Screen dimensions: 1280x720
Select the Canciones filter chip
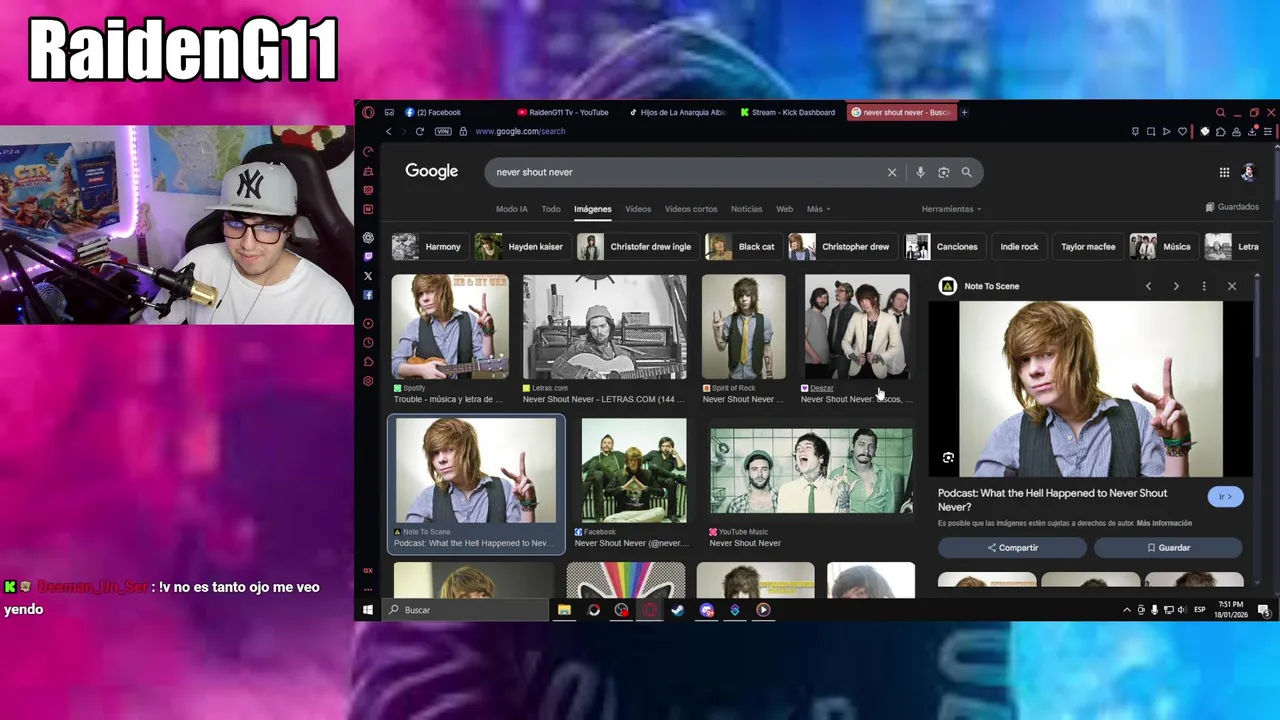pos(944,246)
